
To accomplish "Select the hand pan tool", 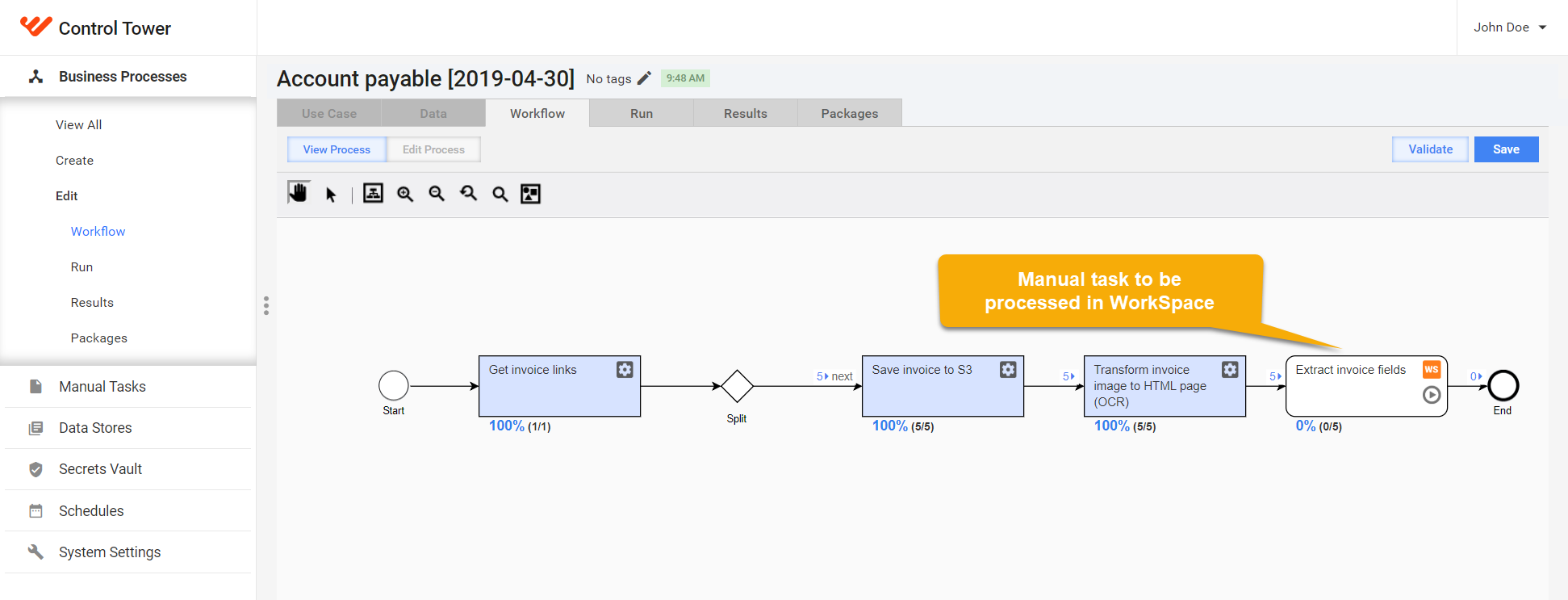I will pyautogui.click(x=299, y=193).
